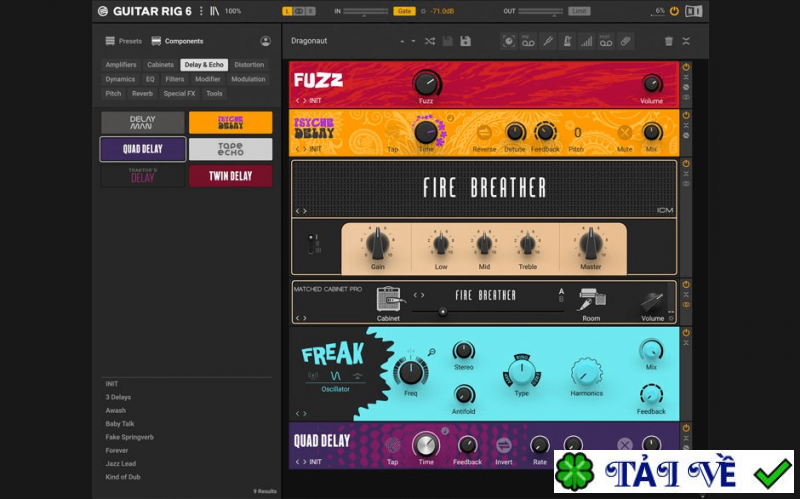The width and height of the screenshot is (800, 499).
Task: Click the tempo sync note icon on Psyche Delay
Action: click(x=451, y=118)
